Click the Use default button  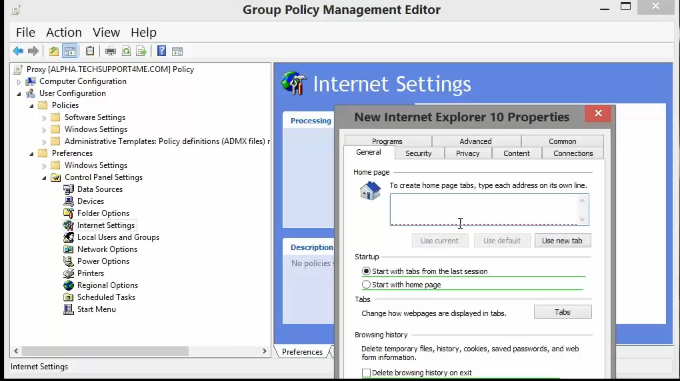tap(502, 241)
